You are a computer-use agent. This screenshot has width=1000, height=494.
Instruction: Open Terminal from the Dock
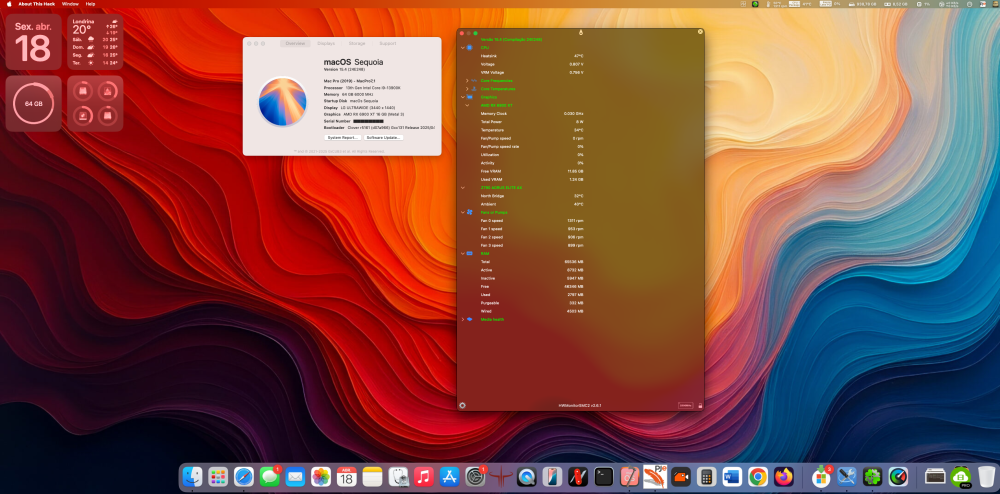click(603, 476)
